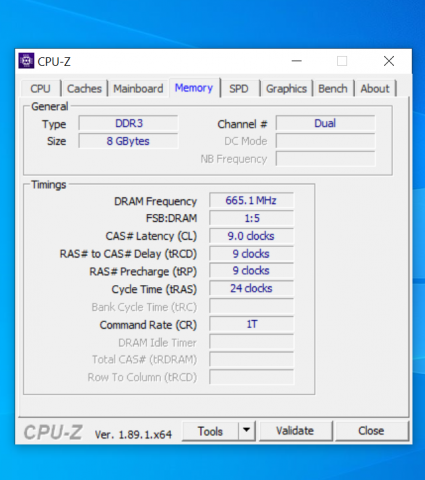Select the Mainboard tab
Screen dimensions: 425x480
(138, 89)
